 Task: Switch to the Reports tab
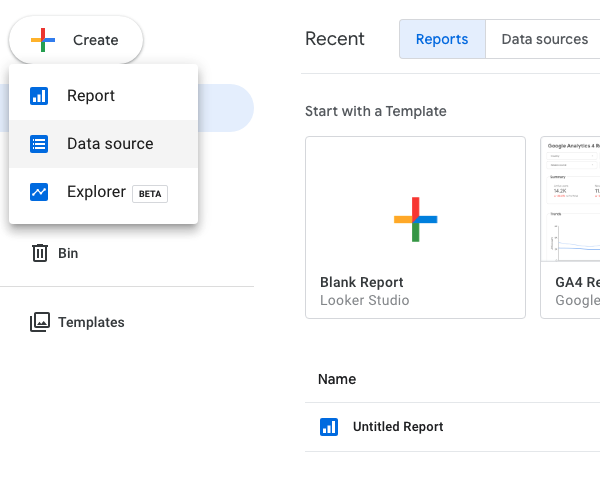pyautogui.click(x=442, y=39)
